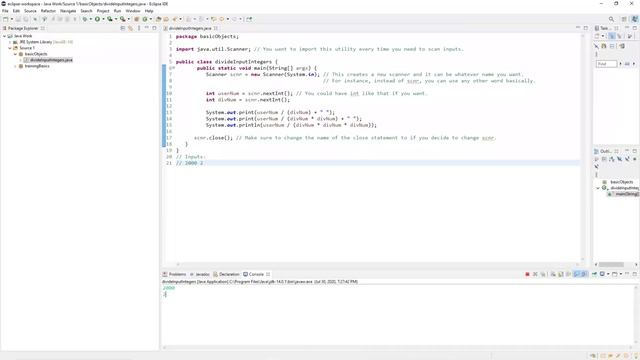This screenshot has width=640, height=360.
Task: Click the green Run button in toolbar
Action: 97,19
